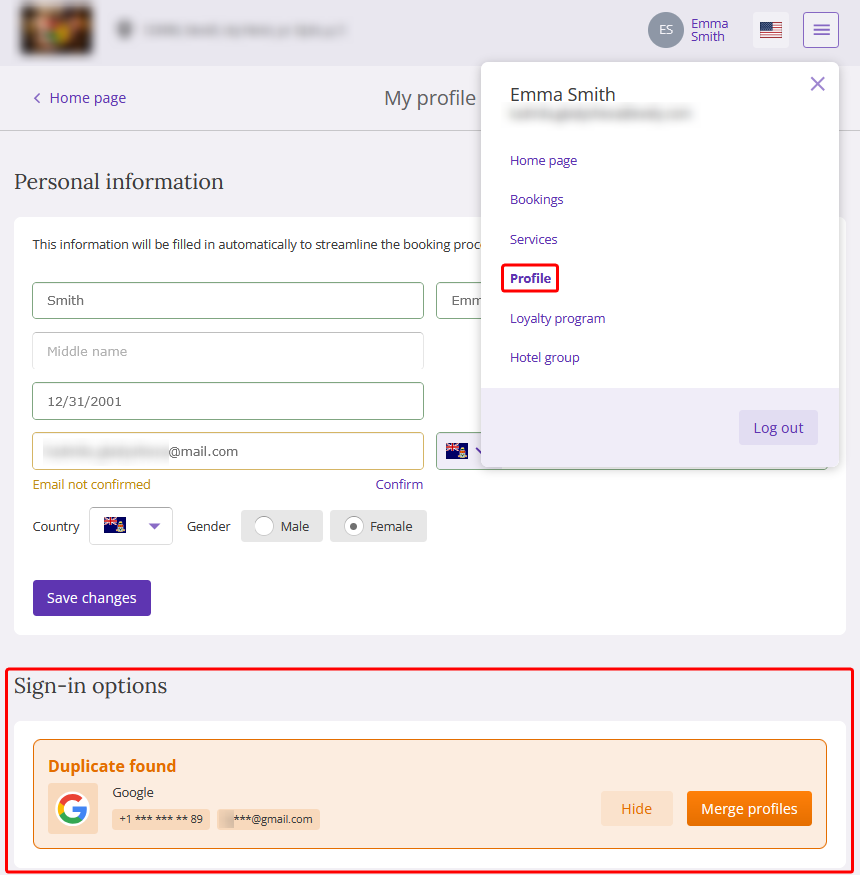Click the back chevron beside Home page
This screenshot has width=860, height=875.
[x=37, y=98]
